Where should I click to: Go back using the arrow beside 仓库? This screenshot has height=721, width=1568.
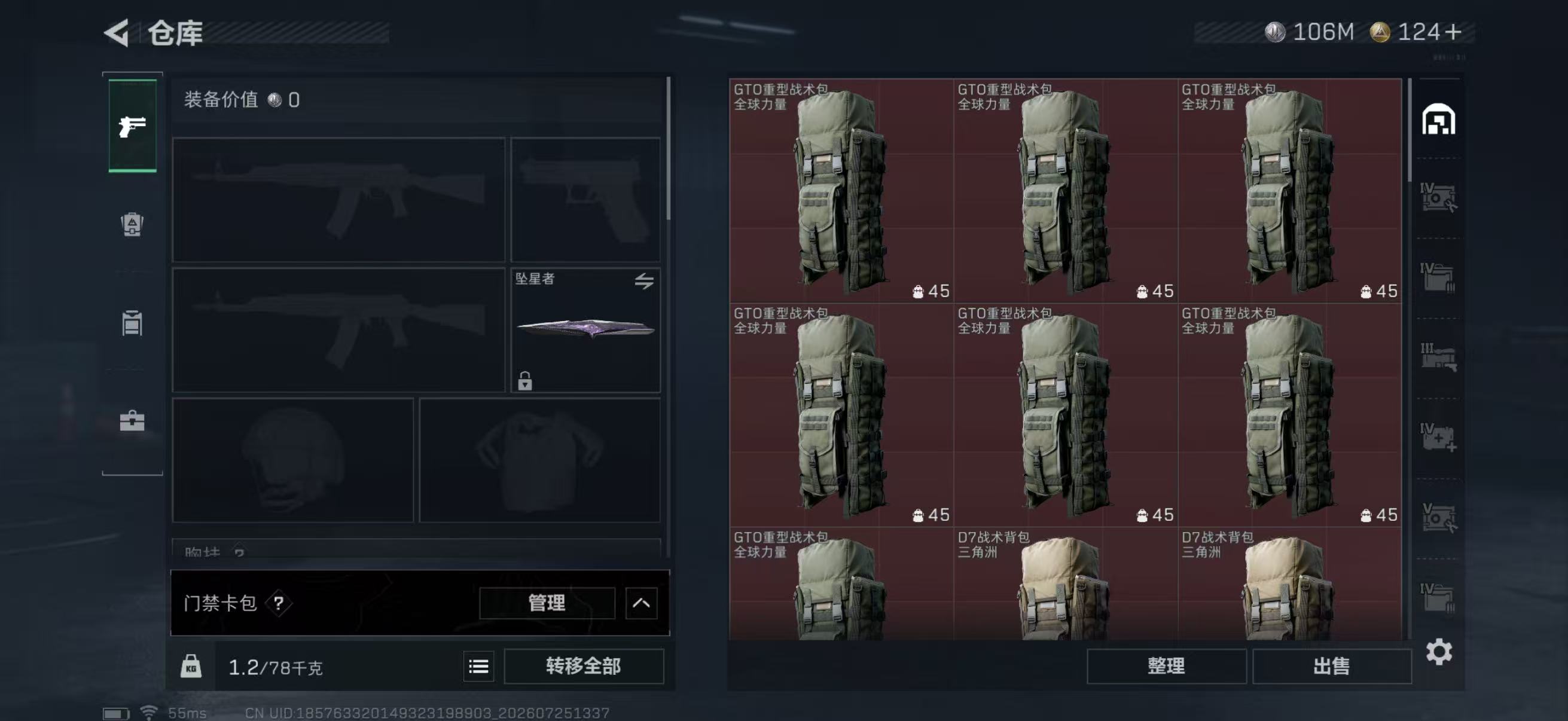(x=116, y=32)
